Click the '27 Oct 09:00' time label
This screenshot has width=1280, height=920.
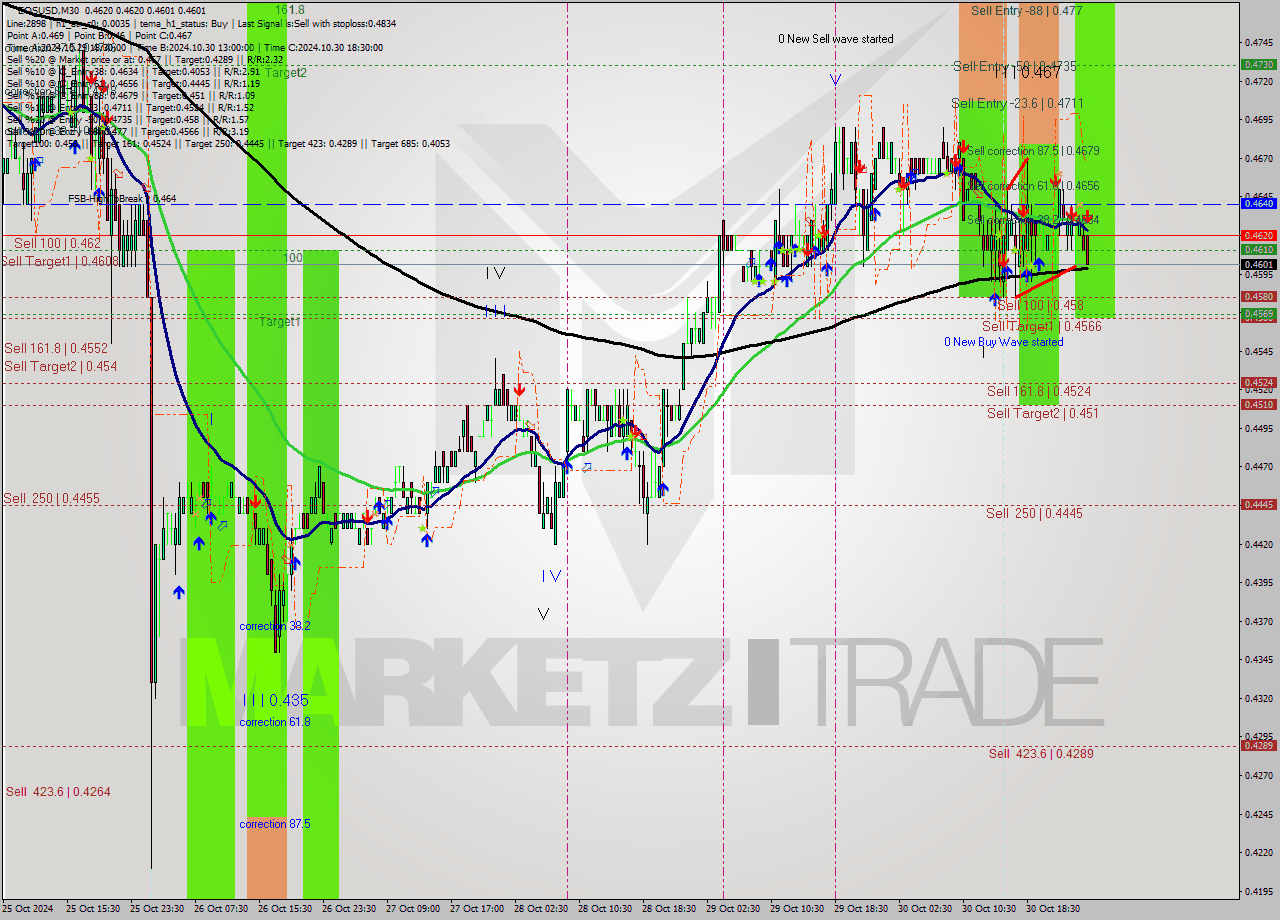tap(412, 909)
